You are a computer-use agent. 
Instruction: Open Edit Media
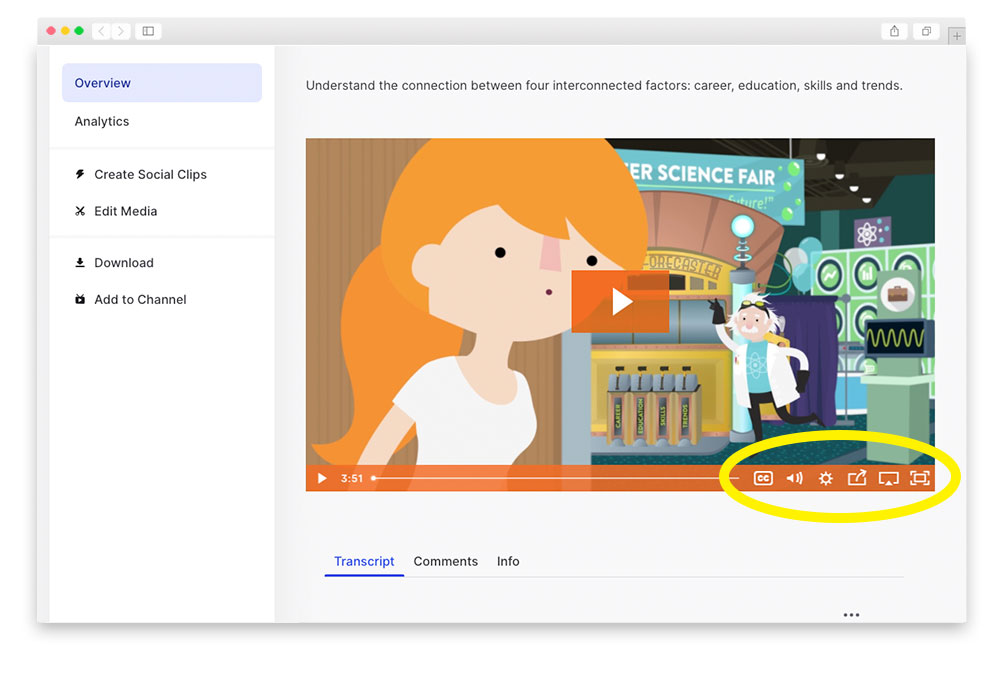(x=126, y=211)
